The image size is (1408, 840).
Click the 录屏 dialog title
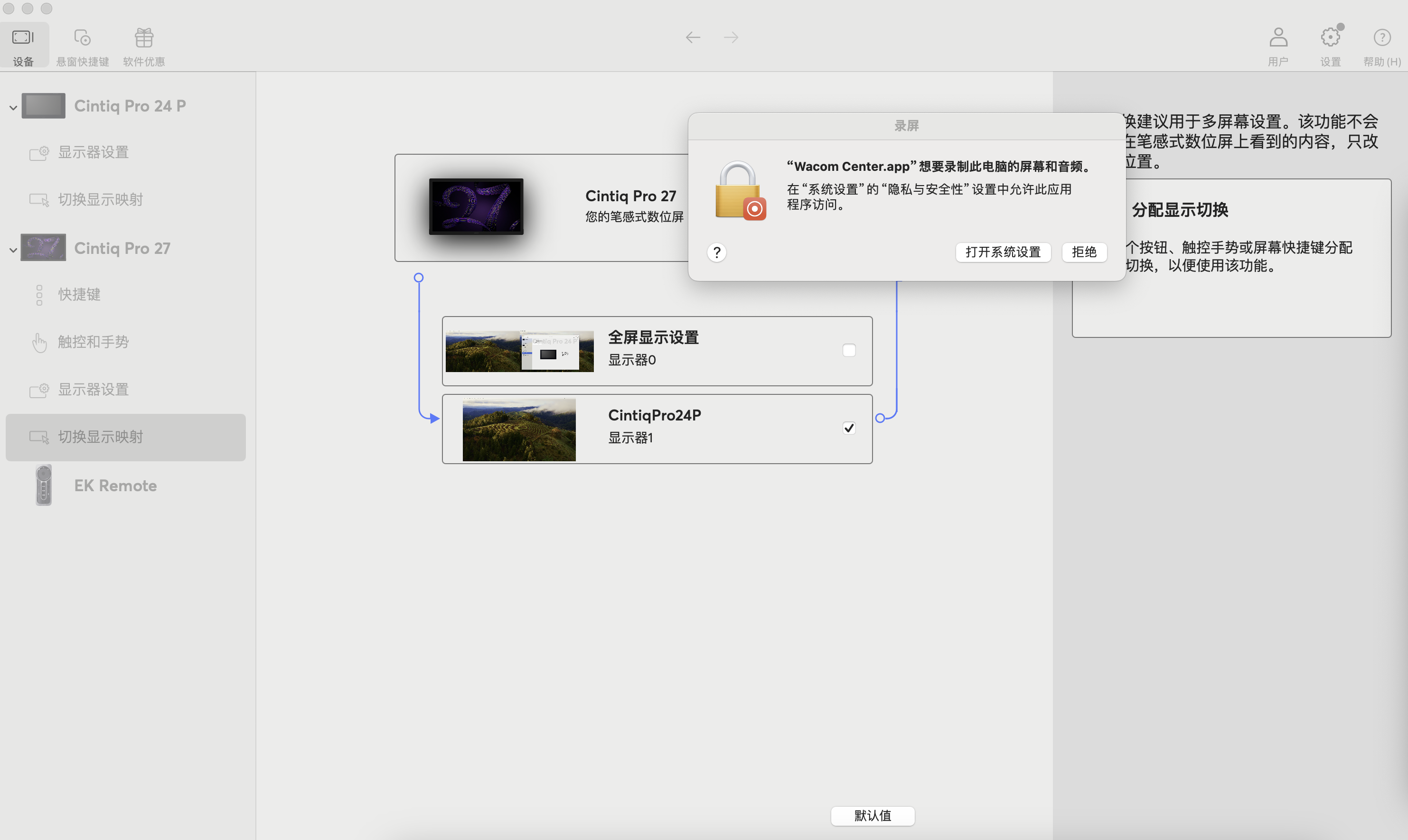coord(906,126)
